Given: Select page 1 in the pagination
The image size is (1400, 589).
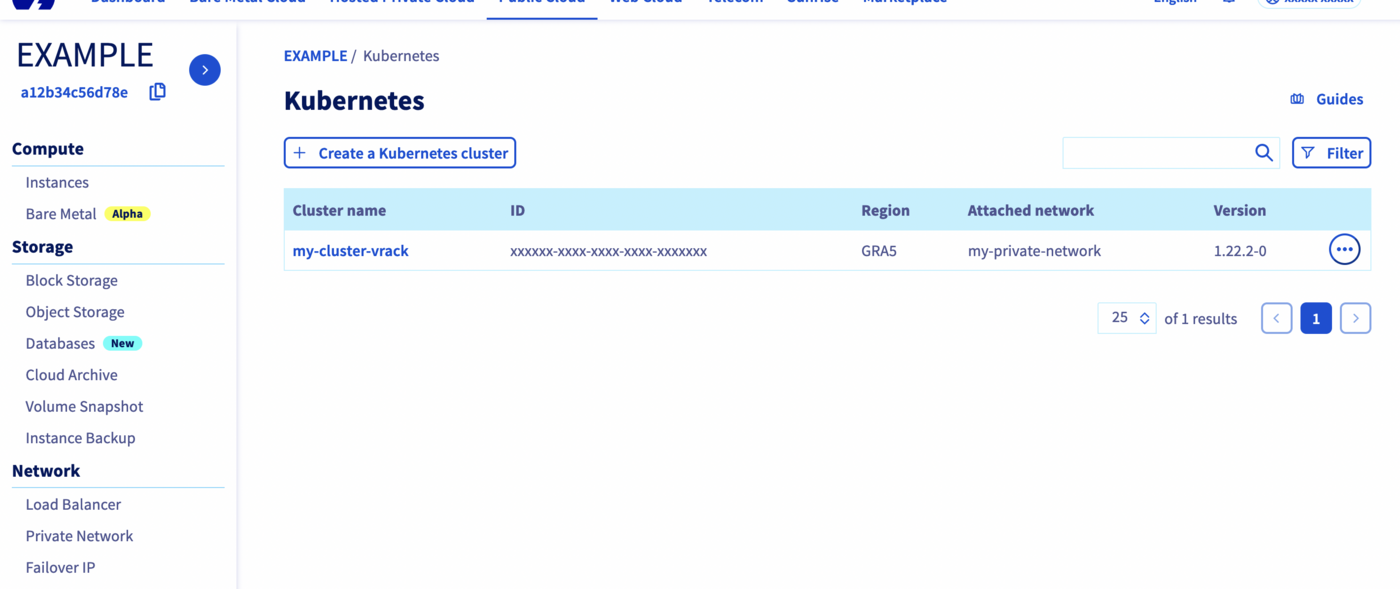Looking at the screenshot, I should 1316,317.
